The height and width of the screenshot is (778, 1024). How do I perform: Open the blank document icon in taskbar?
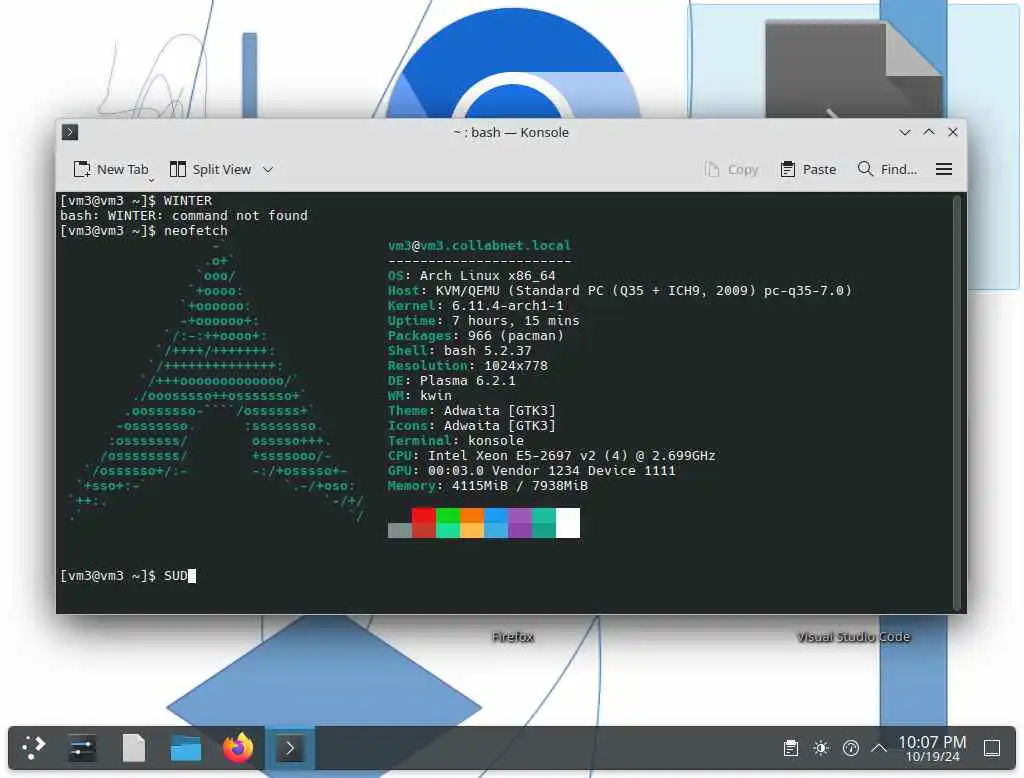[x=134, y=747]
